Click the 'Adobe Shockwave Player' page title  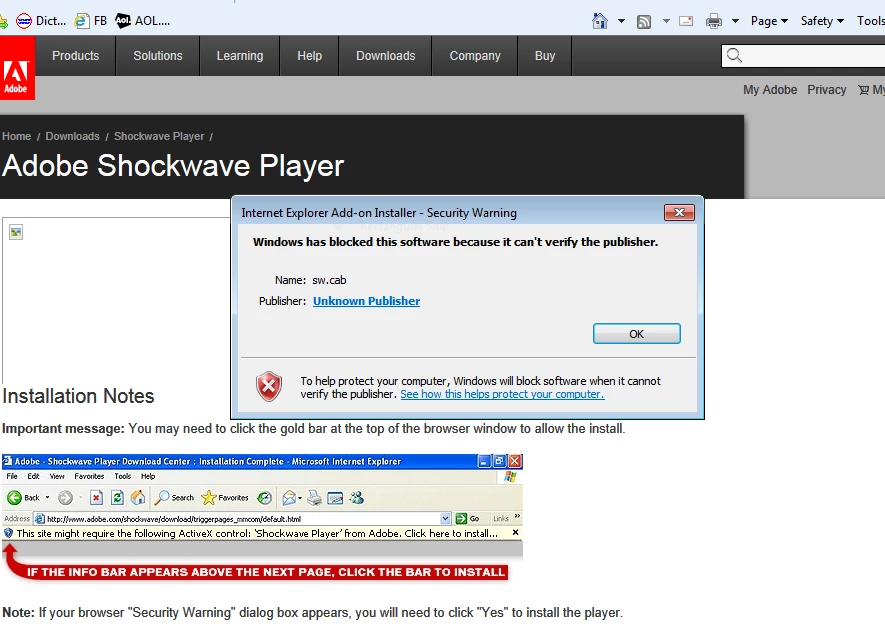[x=173, y=166]
